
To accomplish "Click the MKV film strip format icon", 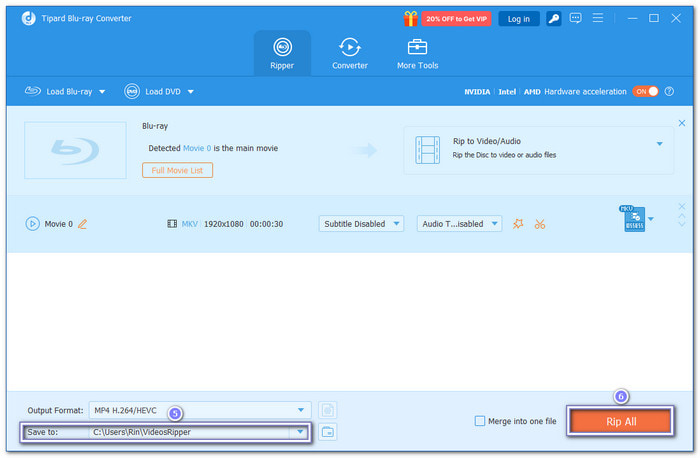I will [172, 224].
